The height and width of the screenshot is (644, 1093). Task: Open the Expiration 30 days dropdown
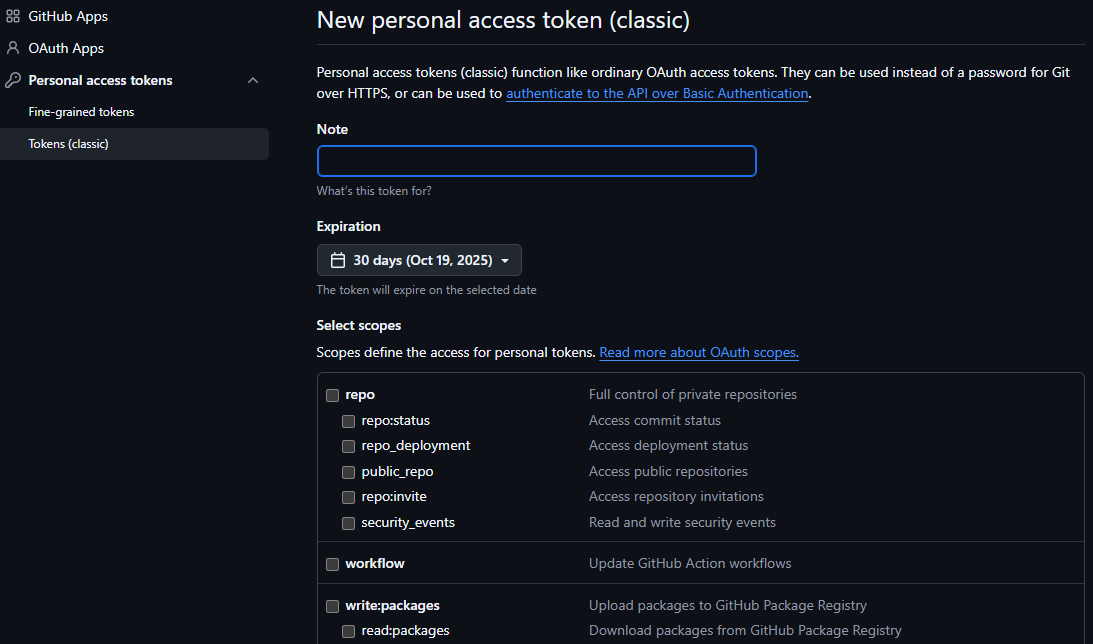coord(419,260)
